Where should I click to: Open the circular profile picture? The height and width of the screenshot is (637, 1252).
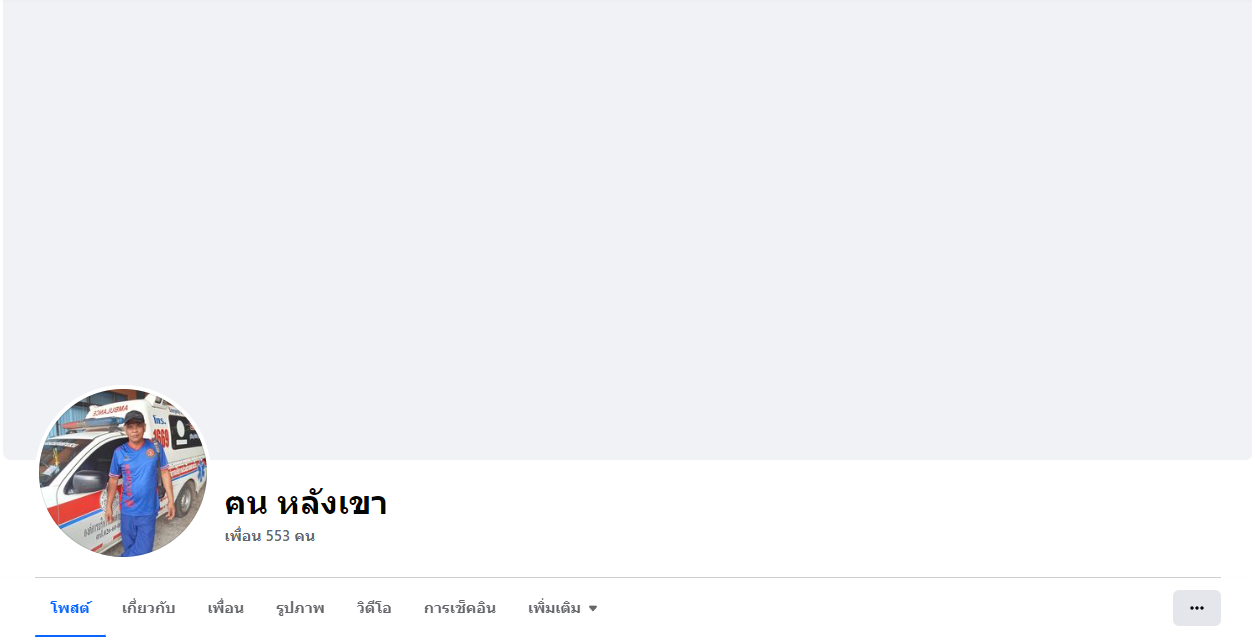[123, 473]
